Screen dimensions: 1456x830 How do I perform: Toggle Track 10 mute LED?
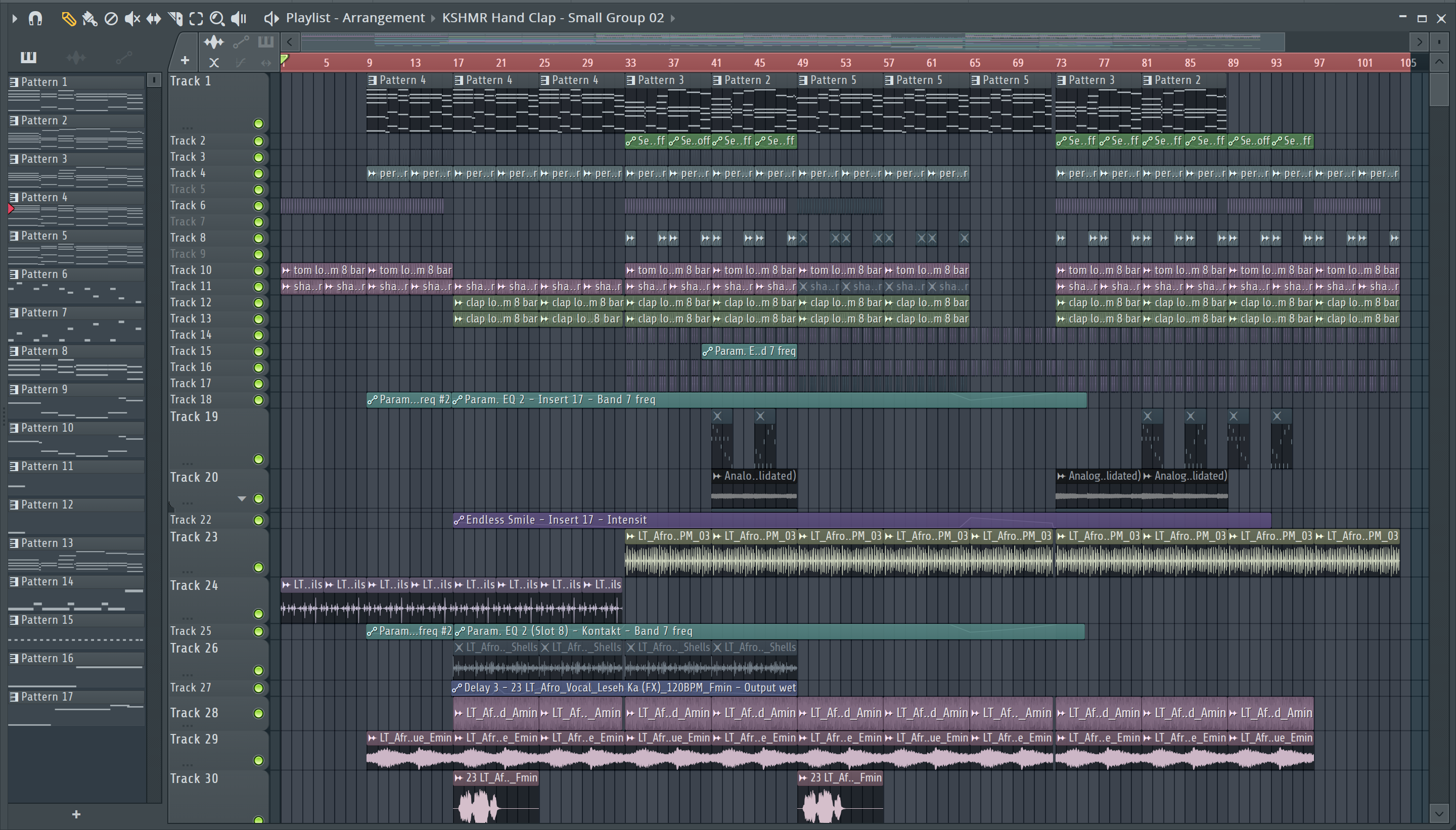(258, 271)
